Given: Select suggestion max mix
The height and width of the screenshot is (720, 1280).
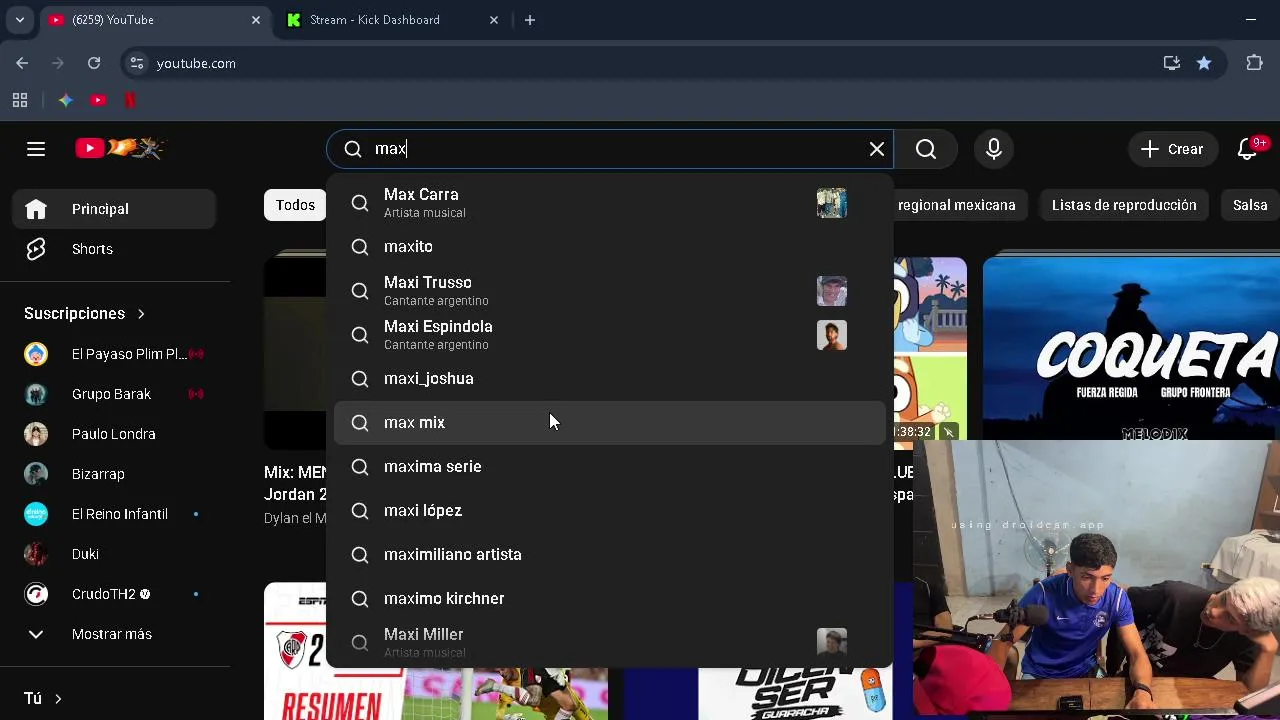Looking at the screenshot, I should point(609,422).
